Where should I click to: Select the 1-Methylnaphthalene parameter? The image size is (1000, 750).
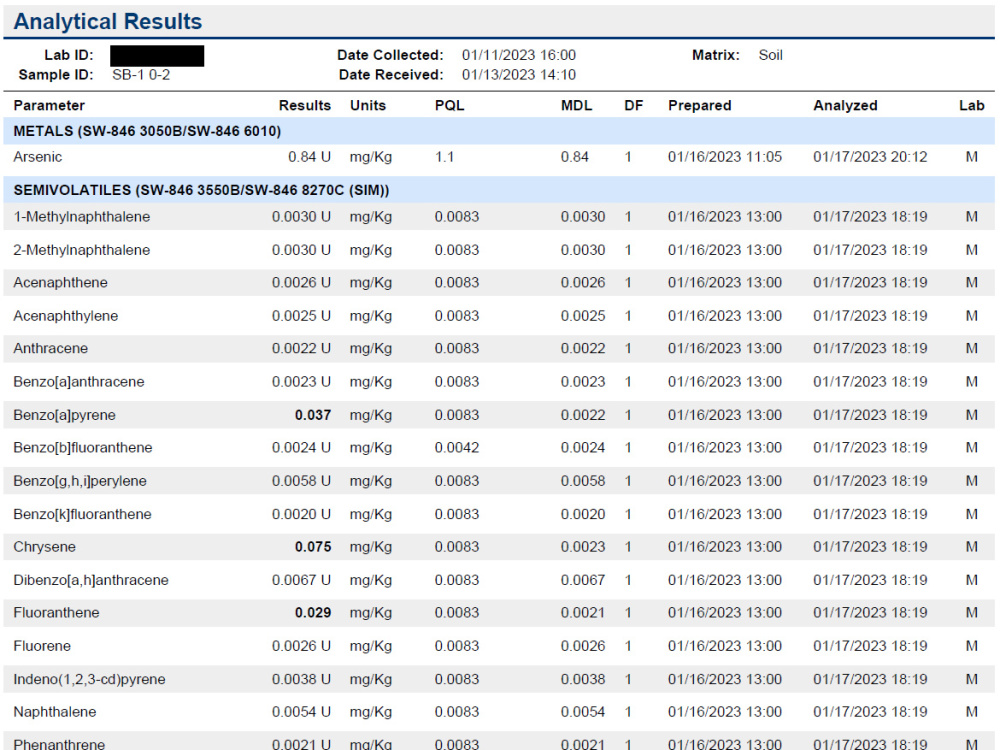82,217
